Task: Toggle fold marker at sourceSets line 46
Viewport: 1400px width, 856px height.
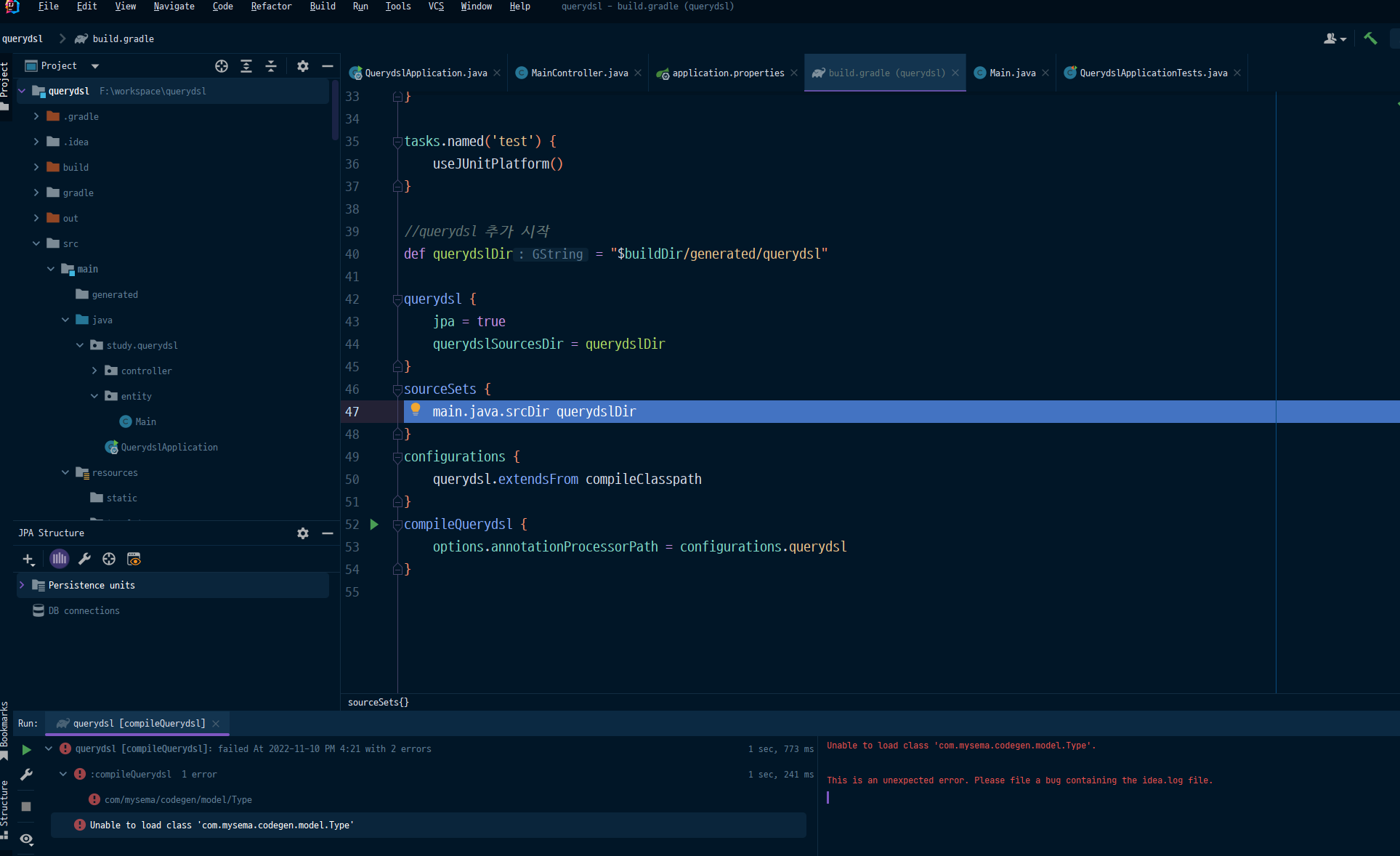Action: point(397,389)
